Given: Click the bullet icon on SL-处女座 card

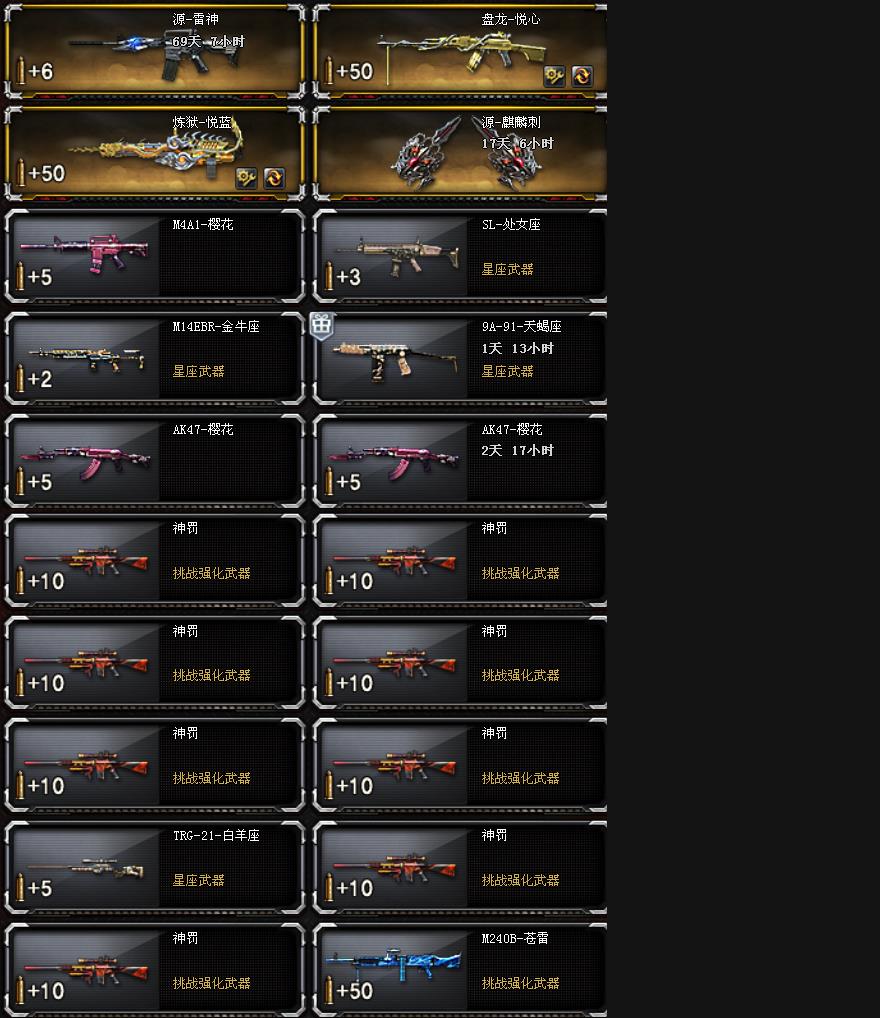Looking at the screenshot, I should (329, 276).
